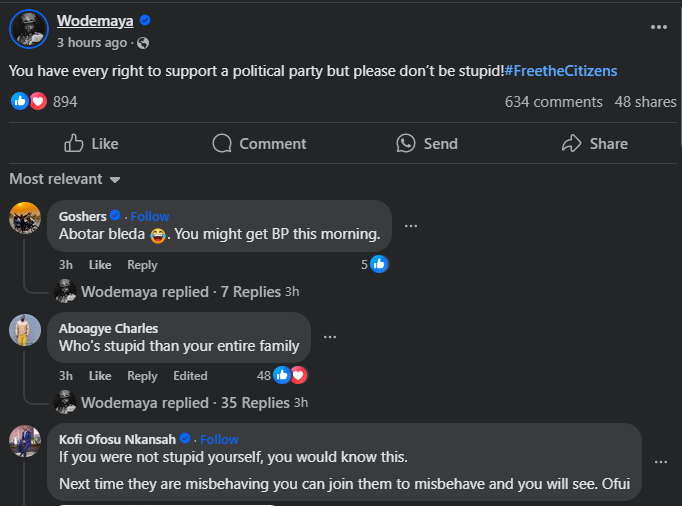Open Wodemaya's profile picture
Image resolution: width=682 pixels, height=506 pixels.
29,30
